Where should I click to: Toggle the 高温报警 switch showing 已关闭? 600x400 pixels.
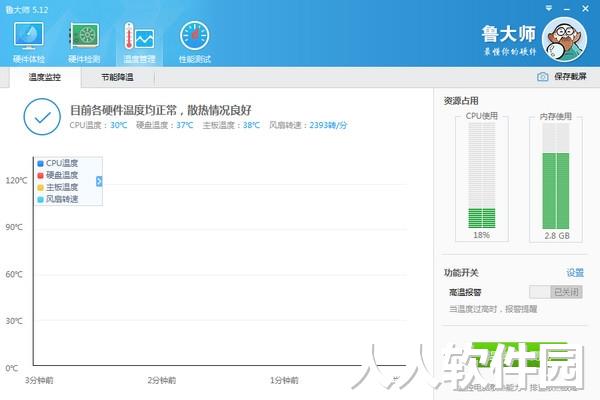pos(556,292)
